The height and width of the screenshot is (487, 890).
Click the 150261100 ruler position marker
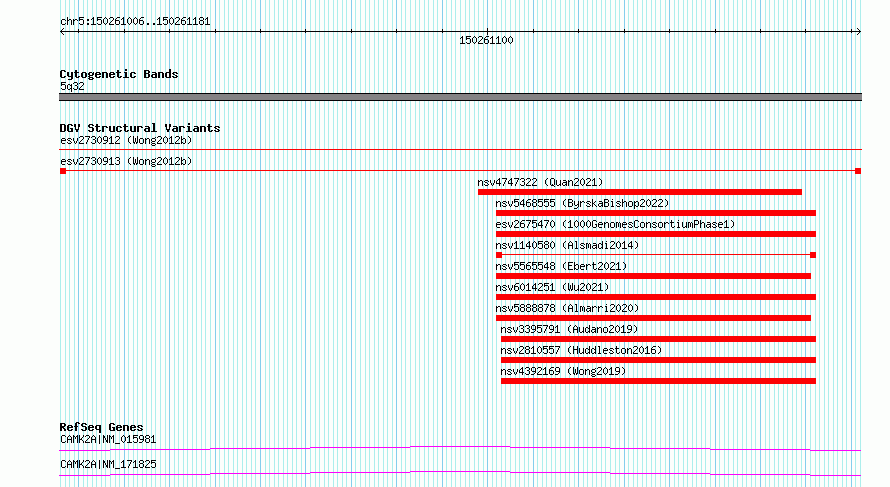click(486, 40)
